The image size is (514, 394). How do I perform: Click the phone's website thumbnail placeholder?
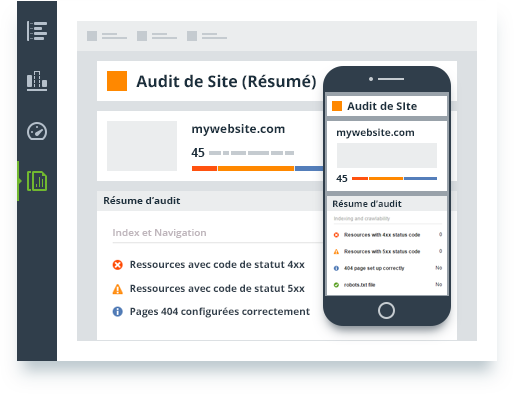[387, 155]
